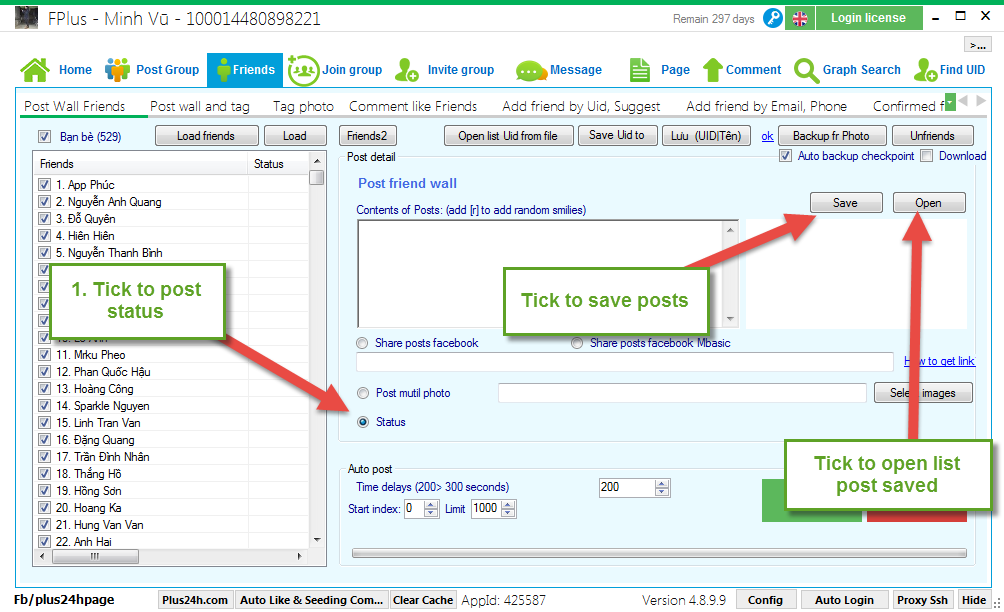Open Message via the speech bubble icon
Viewport: 1004px width, 612px height.
click(x=531, y=71)
